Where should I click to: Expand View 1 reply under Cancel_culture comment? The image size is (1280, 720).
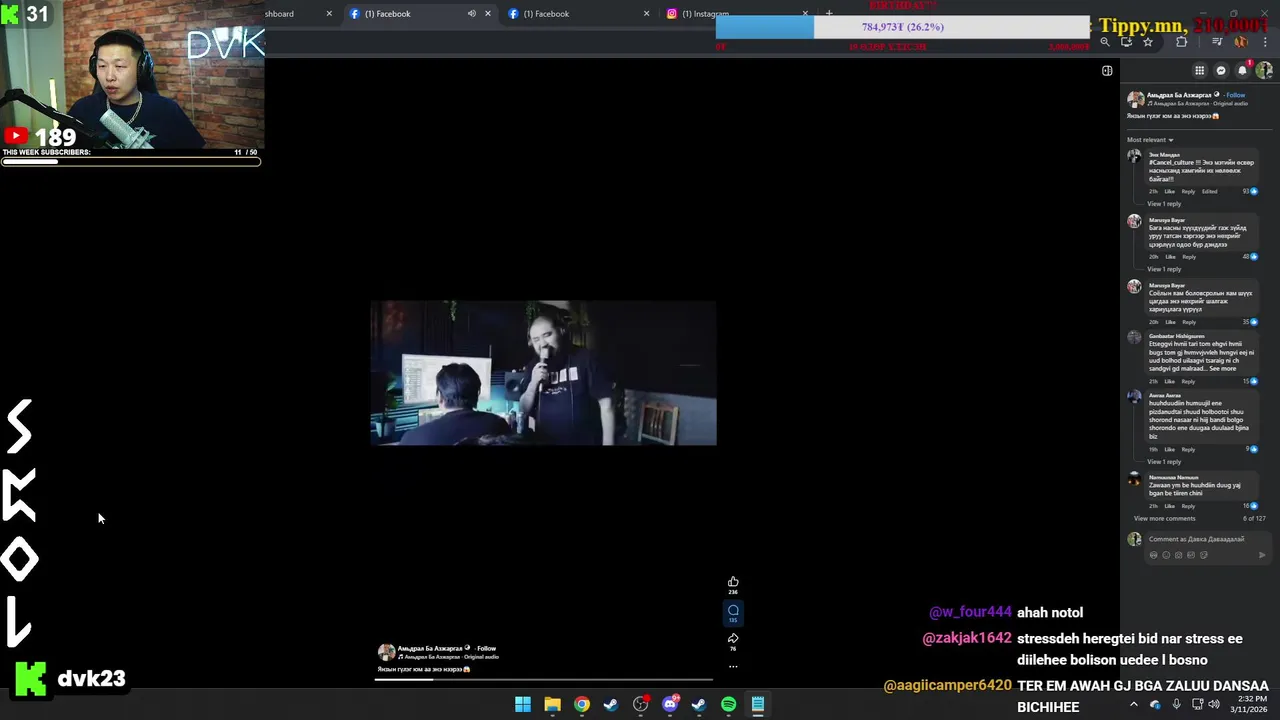1164,204
